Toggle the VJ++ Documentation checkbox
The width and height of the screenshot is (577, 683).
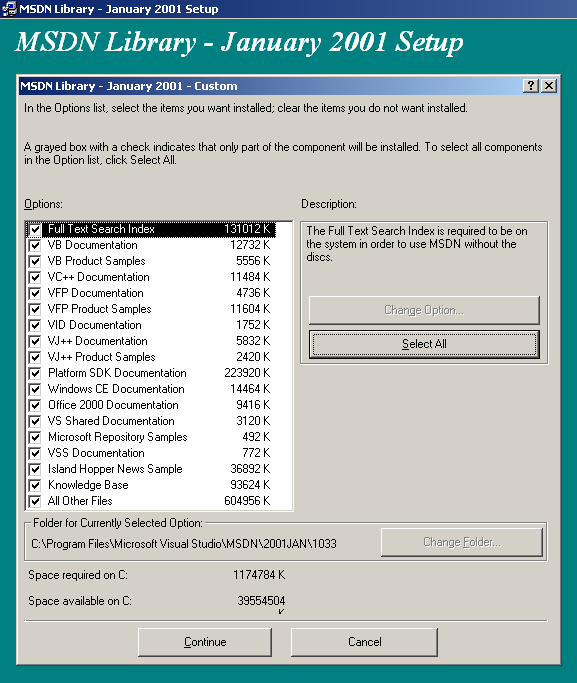click(x=35, y=341)
